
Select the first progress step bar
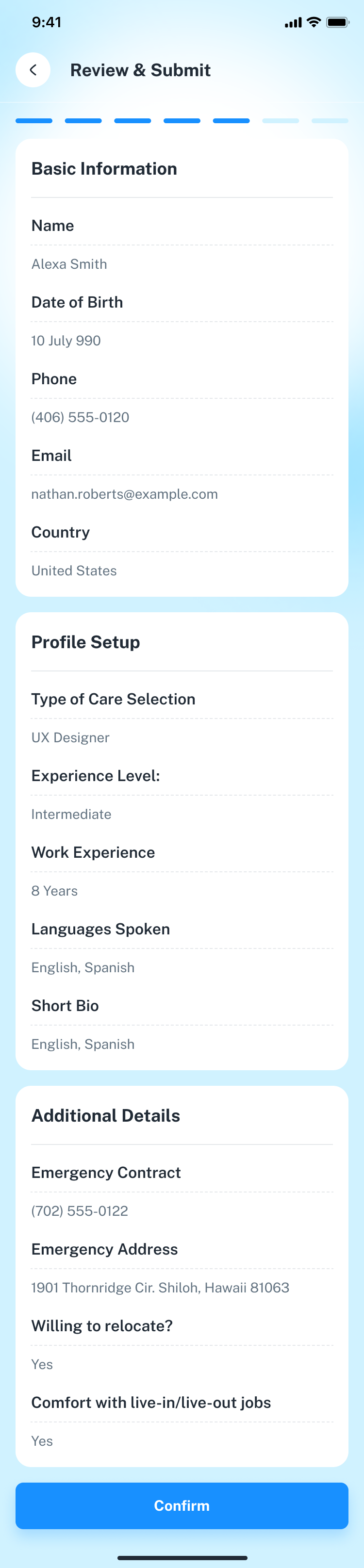[x=34, y=121]
